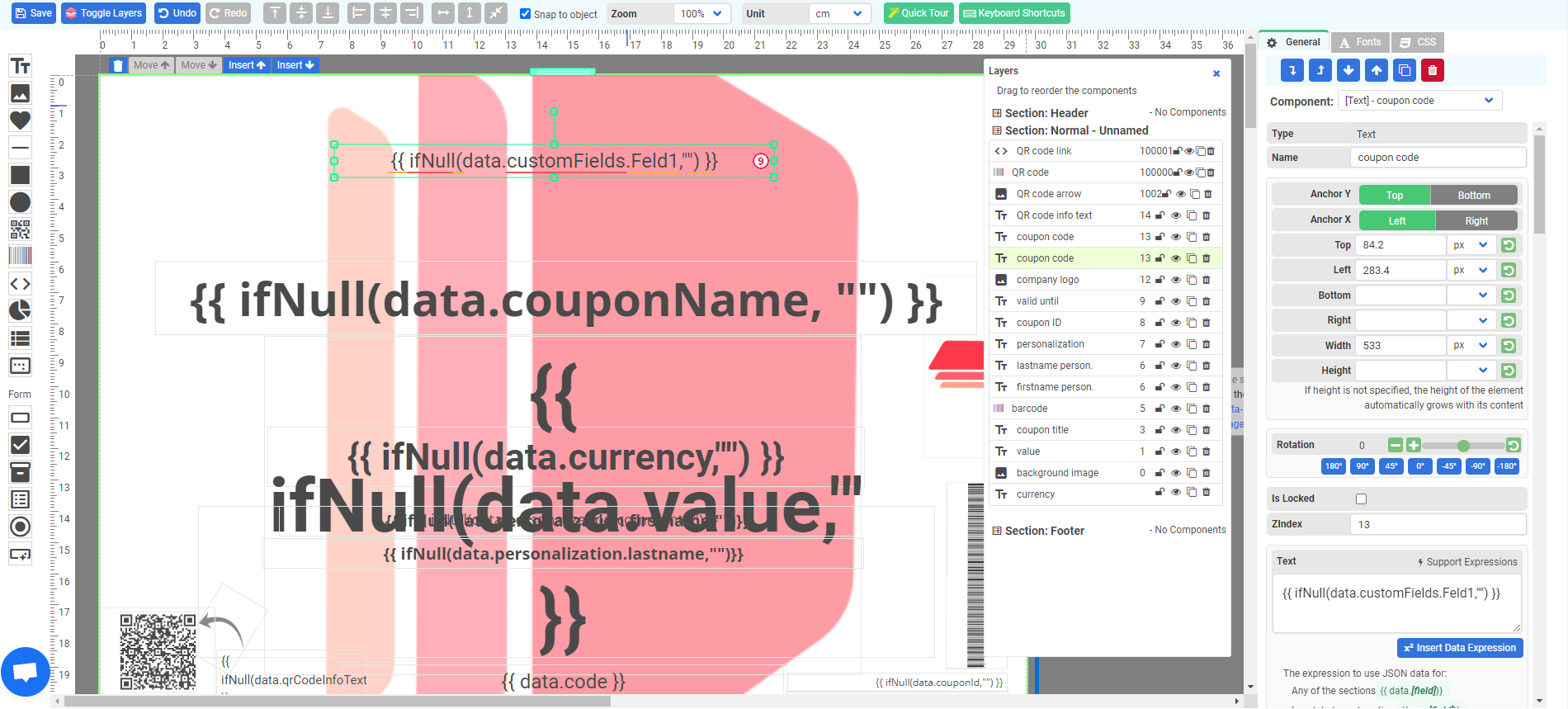The width and height of the screenshot is (1568, 709).
Task: Select the Circle shape tool
Action: tap(20, 202)
